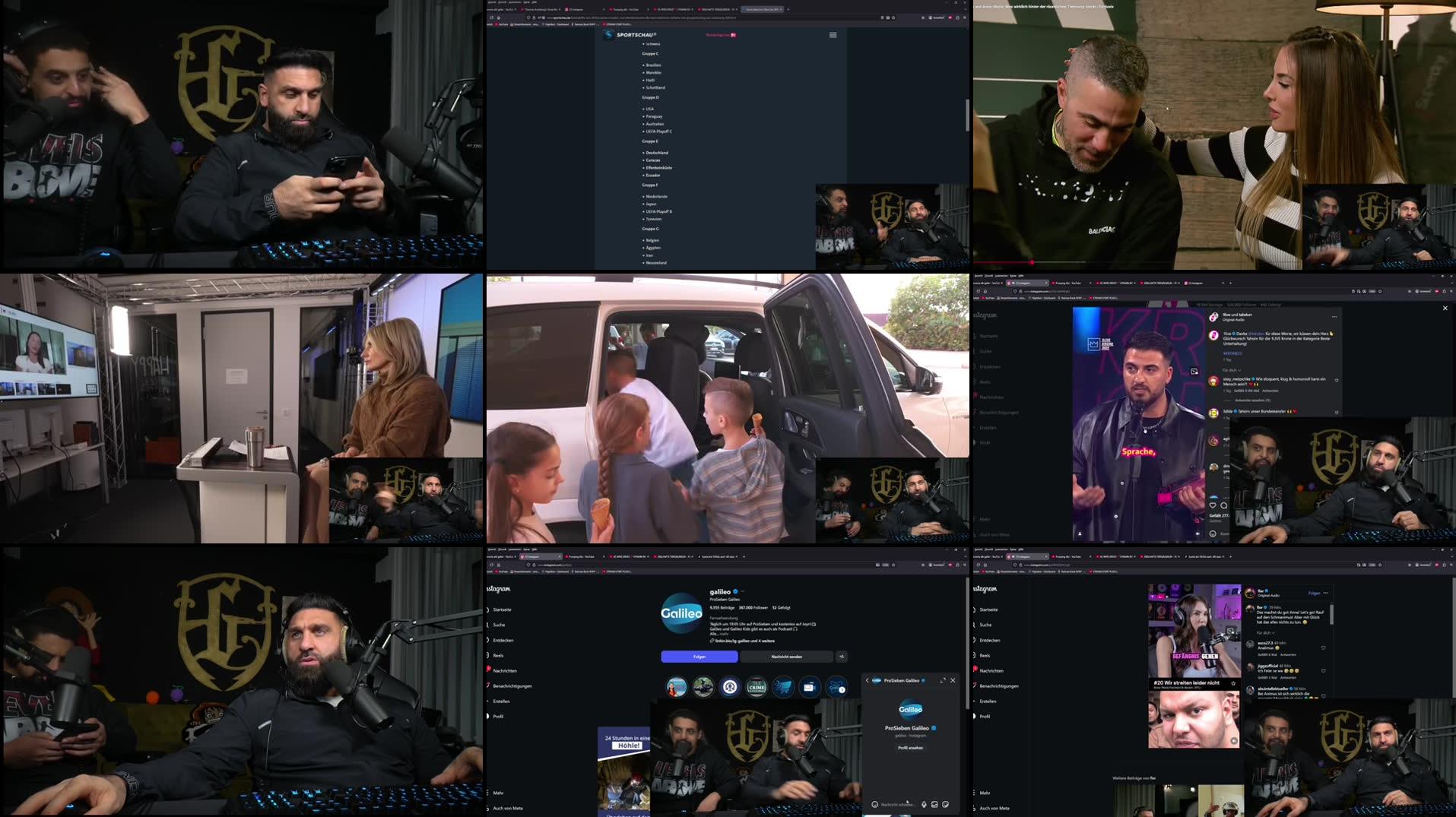This screenshot has height=817, width=1456.
Task: Go back from the ProSieben Galileo chat
Action: (868, 680)
